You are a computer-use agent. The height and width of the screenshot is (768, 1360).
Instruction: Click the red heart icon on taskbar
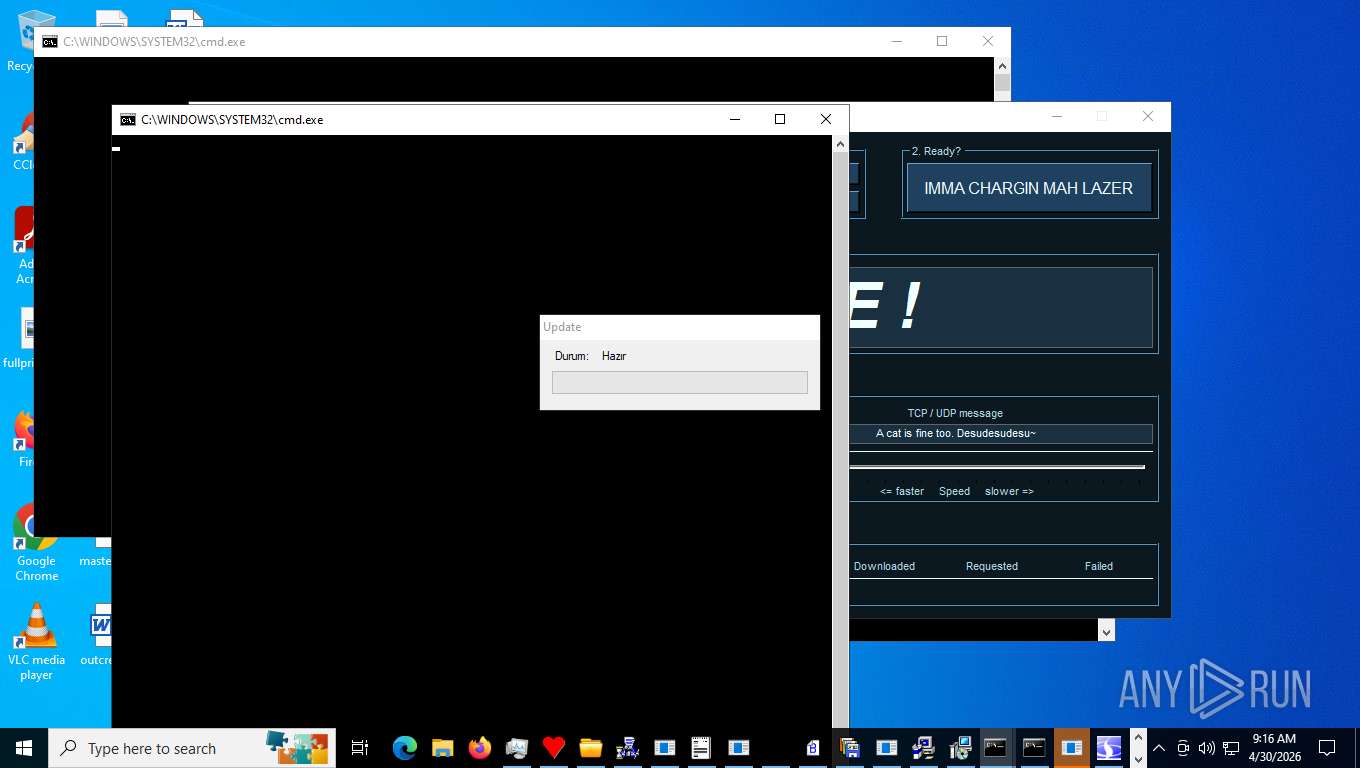(554, 748)
